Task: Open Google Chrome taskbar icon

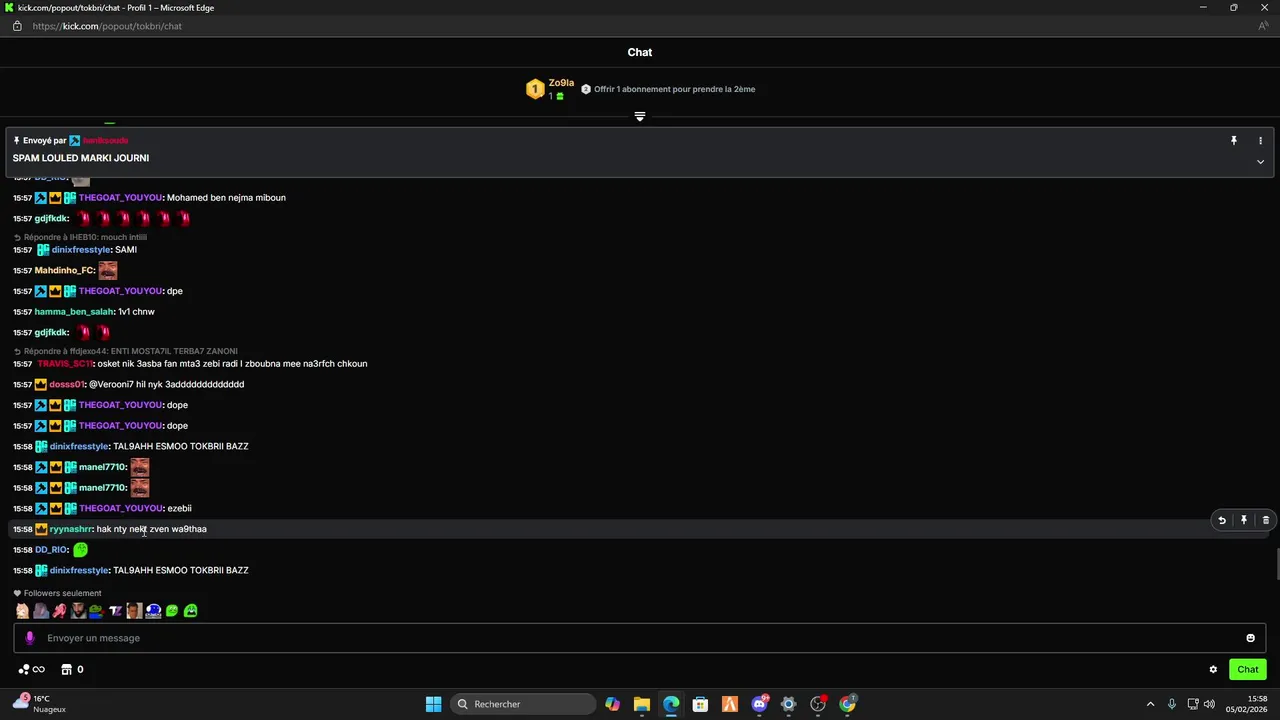Action: [848, 704]
